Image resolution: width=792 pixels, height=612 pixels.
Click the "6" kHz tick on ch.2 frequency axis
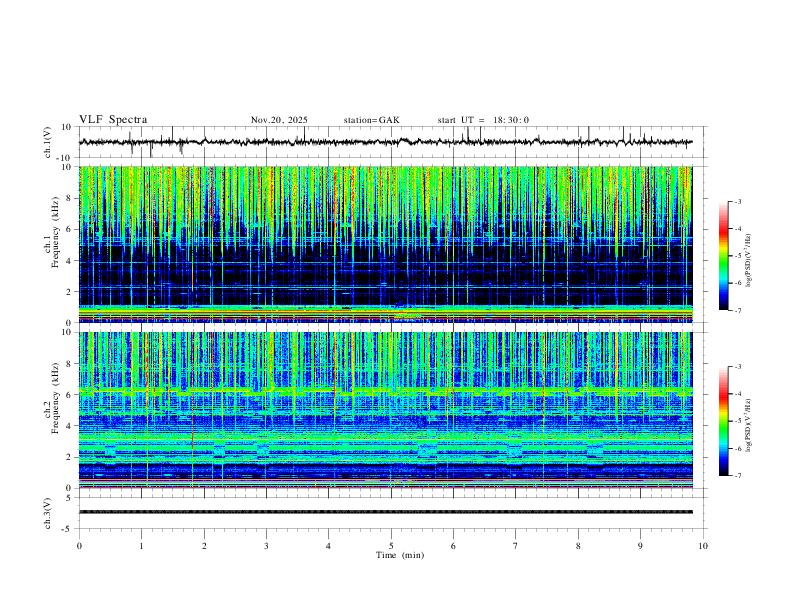[x=70, y=395]
